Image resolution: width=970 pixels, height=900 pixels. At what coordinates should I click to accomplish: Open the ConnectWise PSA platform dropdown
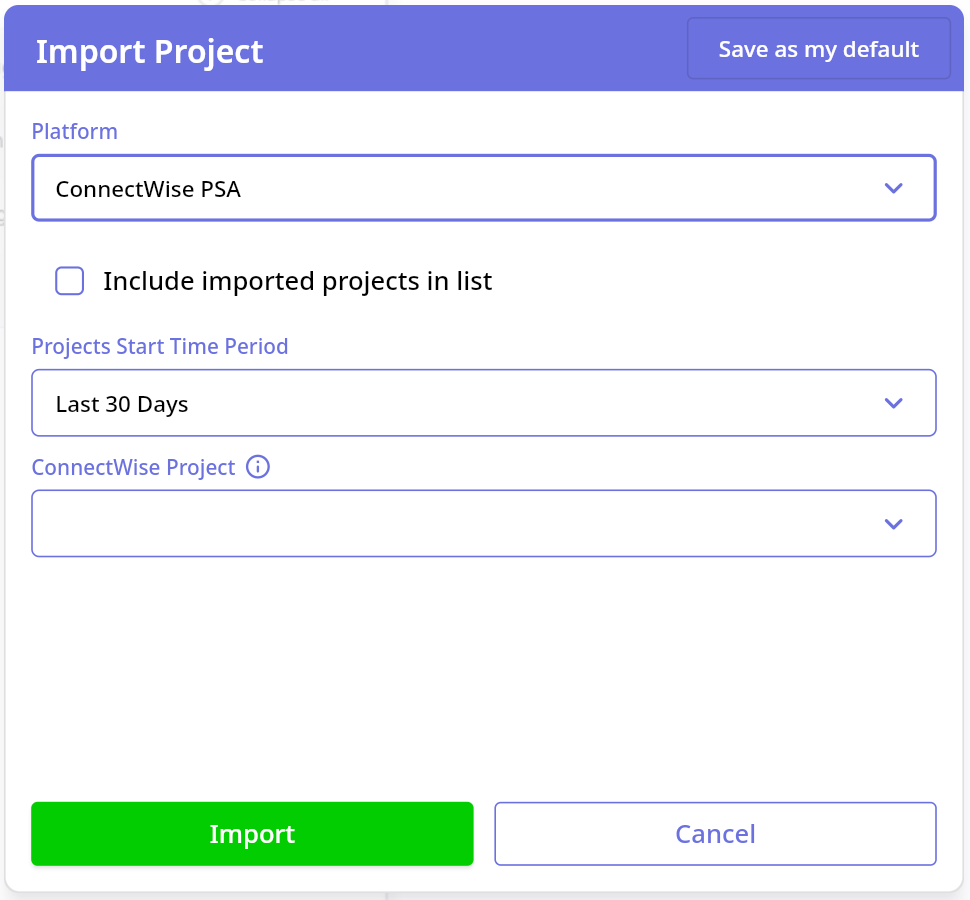(483, 188)
